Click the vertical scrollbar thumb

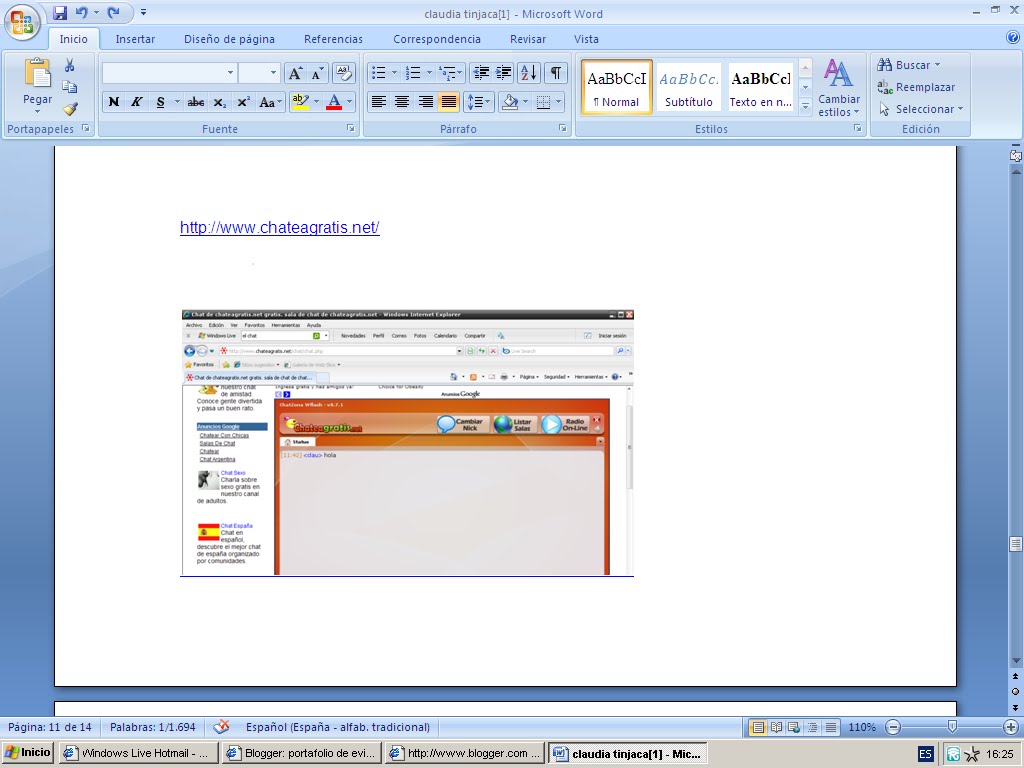click(1016, 544)
